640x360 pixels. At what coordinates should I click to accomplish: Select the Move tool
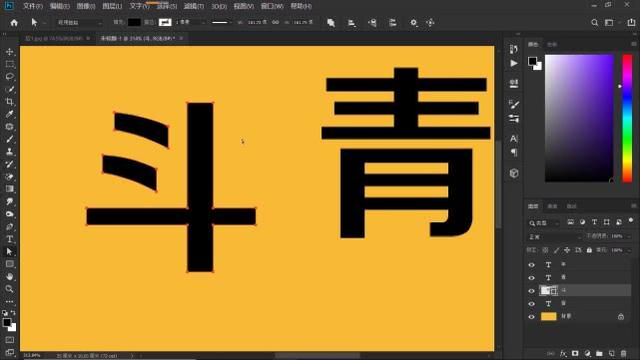(10, 52)
